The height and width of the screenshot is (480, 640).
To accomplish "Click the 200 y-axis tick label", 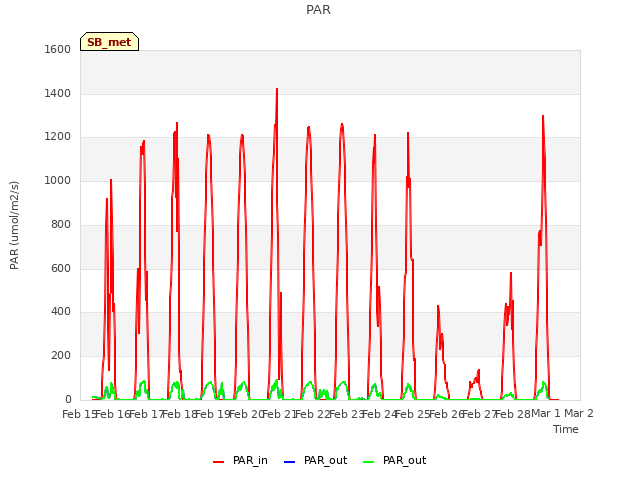I will tap(61, 356).
